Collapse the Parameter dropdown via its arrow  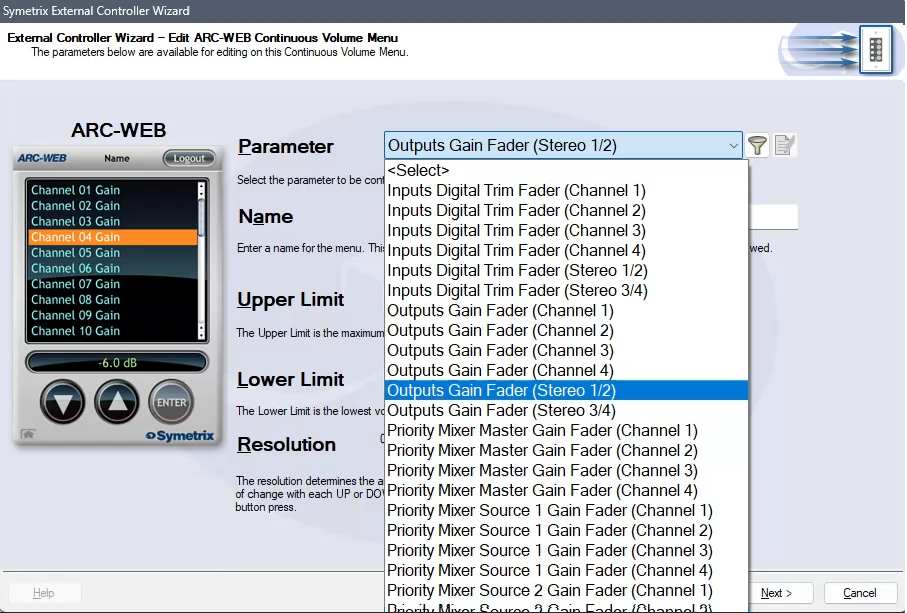733,146
